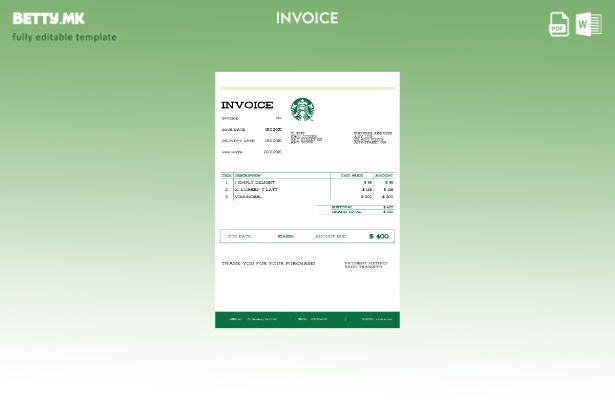
Task: Click the Description column header in table
Action: tap(248, 175)
